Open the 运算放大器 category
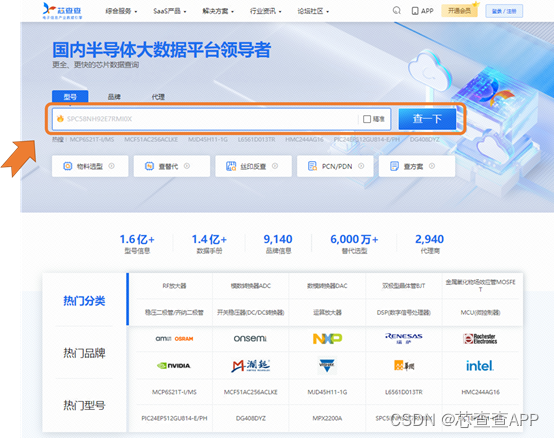Image resolution: width=554 pixels, height=438 pixels. point(327,312)
